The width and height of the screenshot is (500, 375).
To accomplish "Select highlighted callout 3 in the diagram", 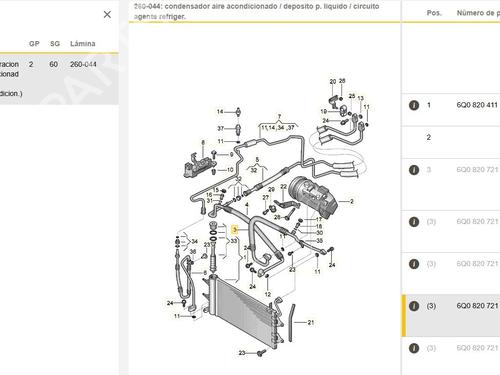I will [235, 230].
